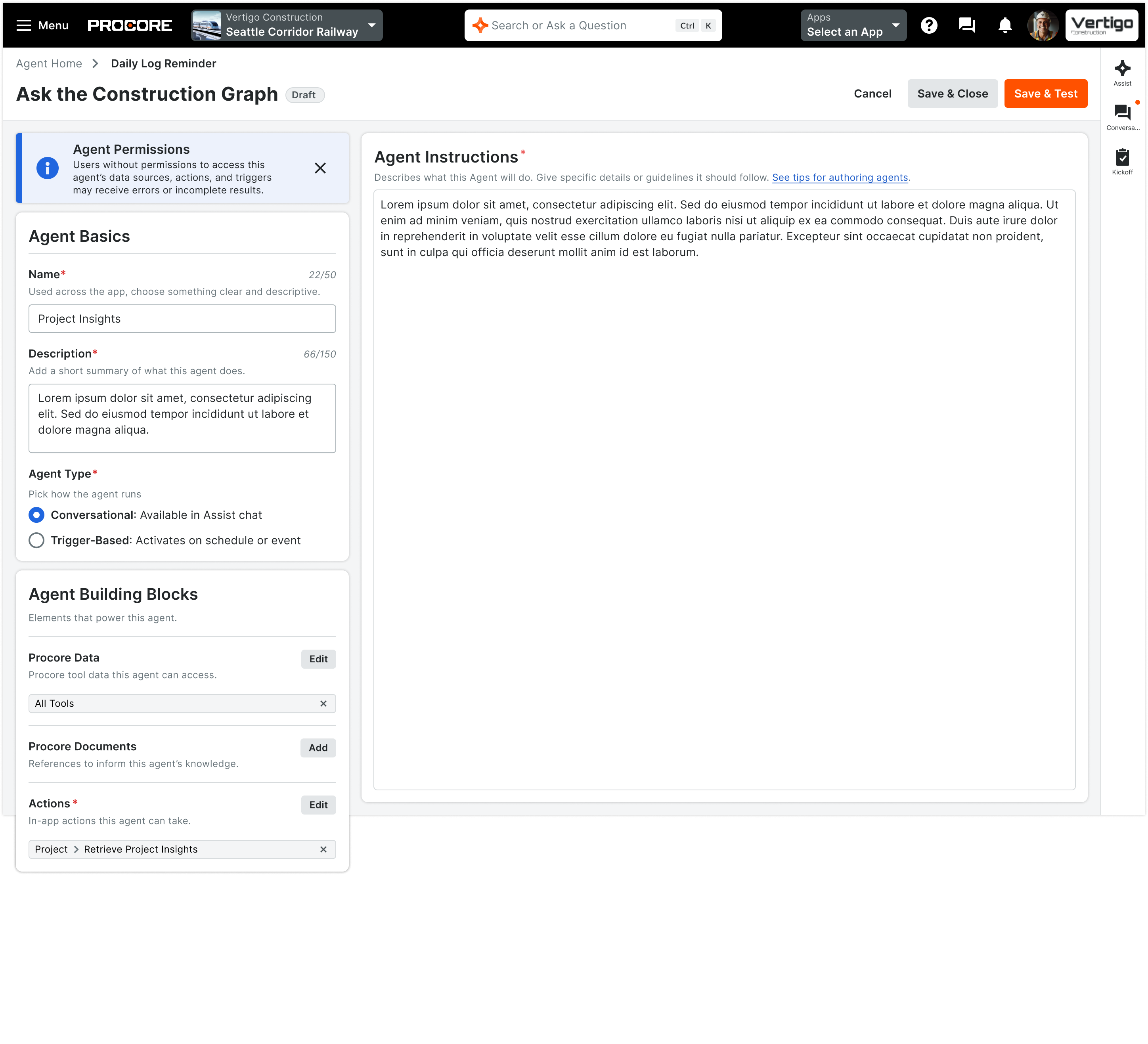This screenshot has height=1044, width=1148.
Task: Click Add for Procore Documents
Action: pos(318,748)
